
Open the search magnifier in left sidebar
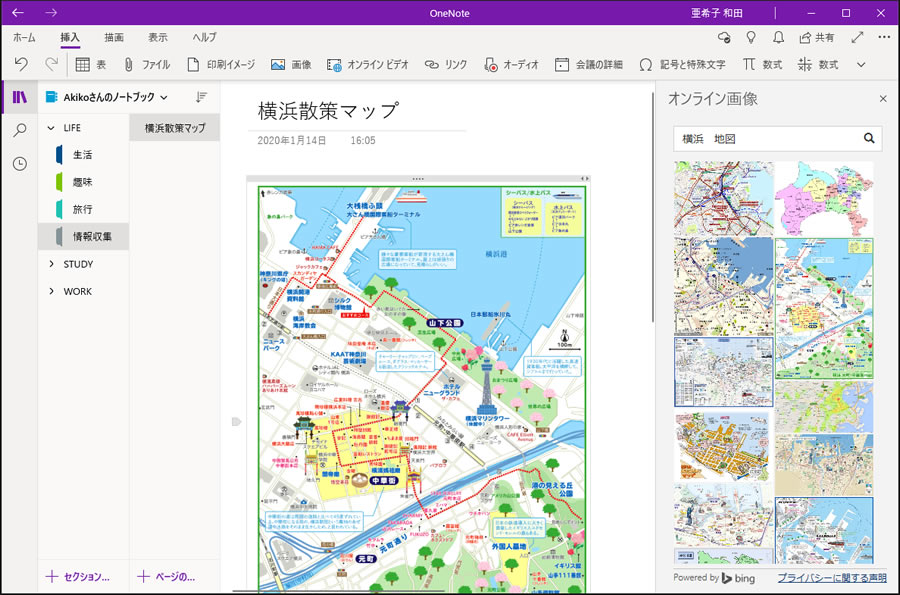pyautogui.click(x=20, y=130)
